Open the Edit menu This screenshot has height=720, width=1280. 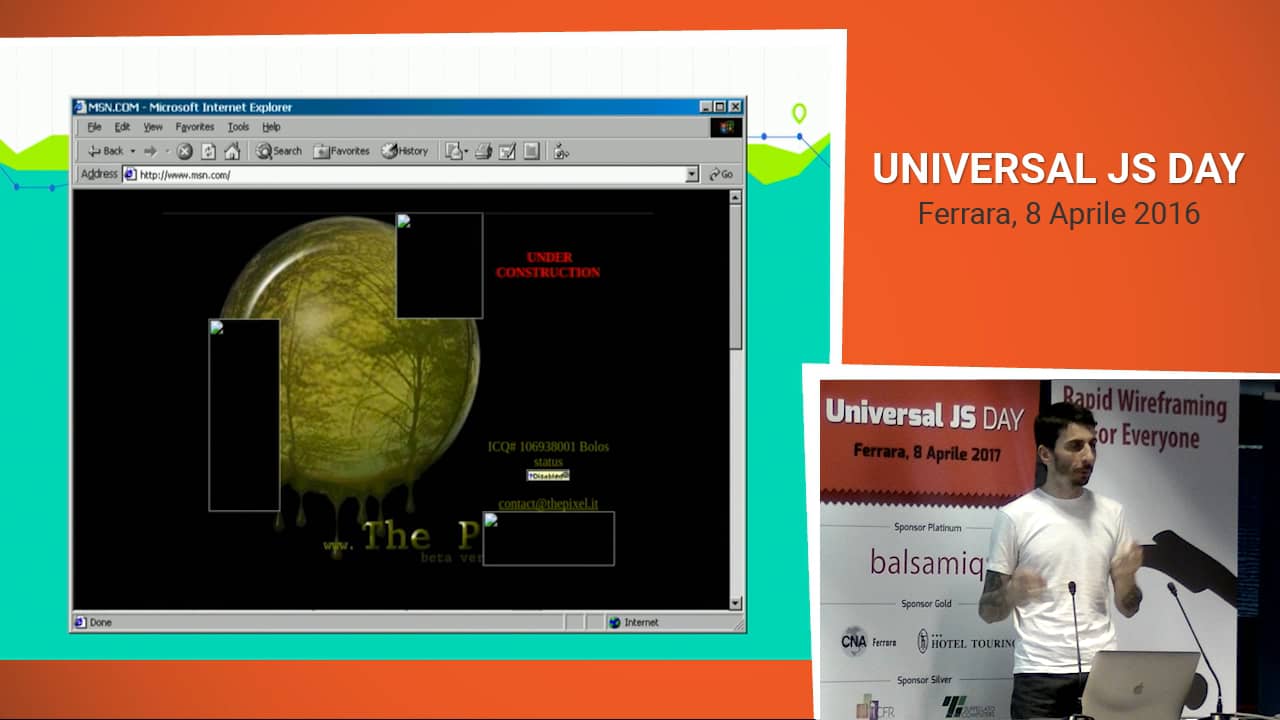click(122, 127)
